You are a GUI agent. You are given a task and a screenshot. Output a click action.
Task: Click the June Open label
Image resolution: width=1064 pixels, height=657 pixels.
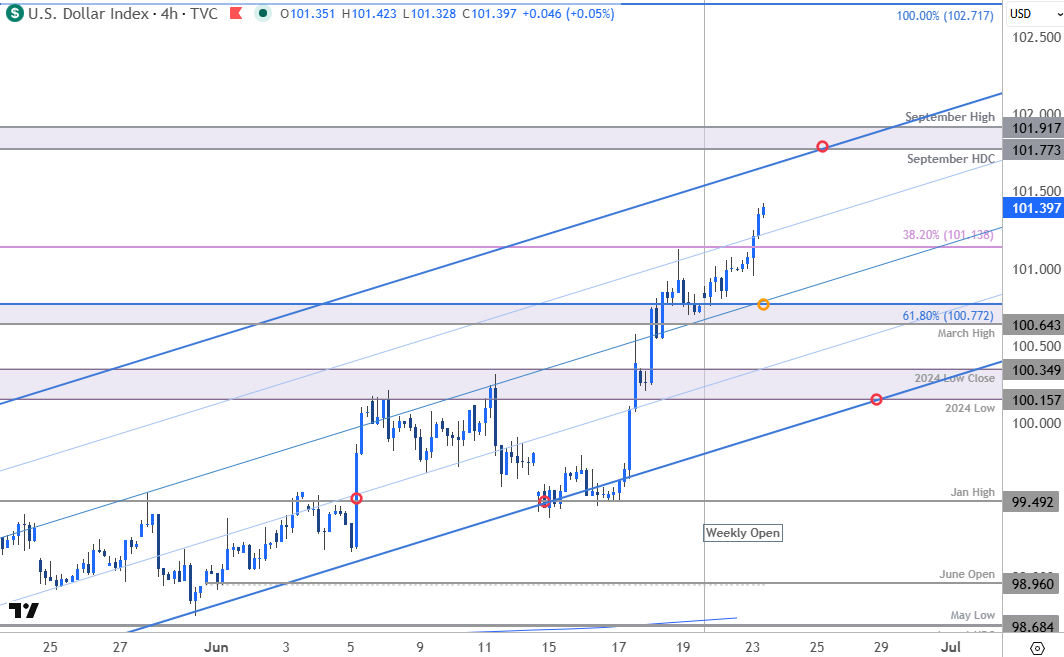[x=967, y=574]
